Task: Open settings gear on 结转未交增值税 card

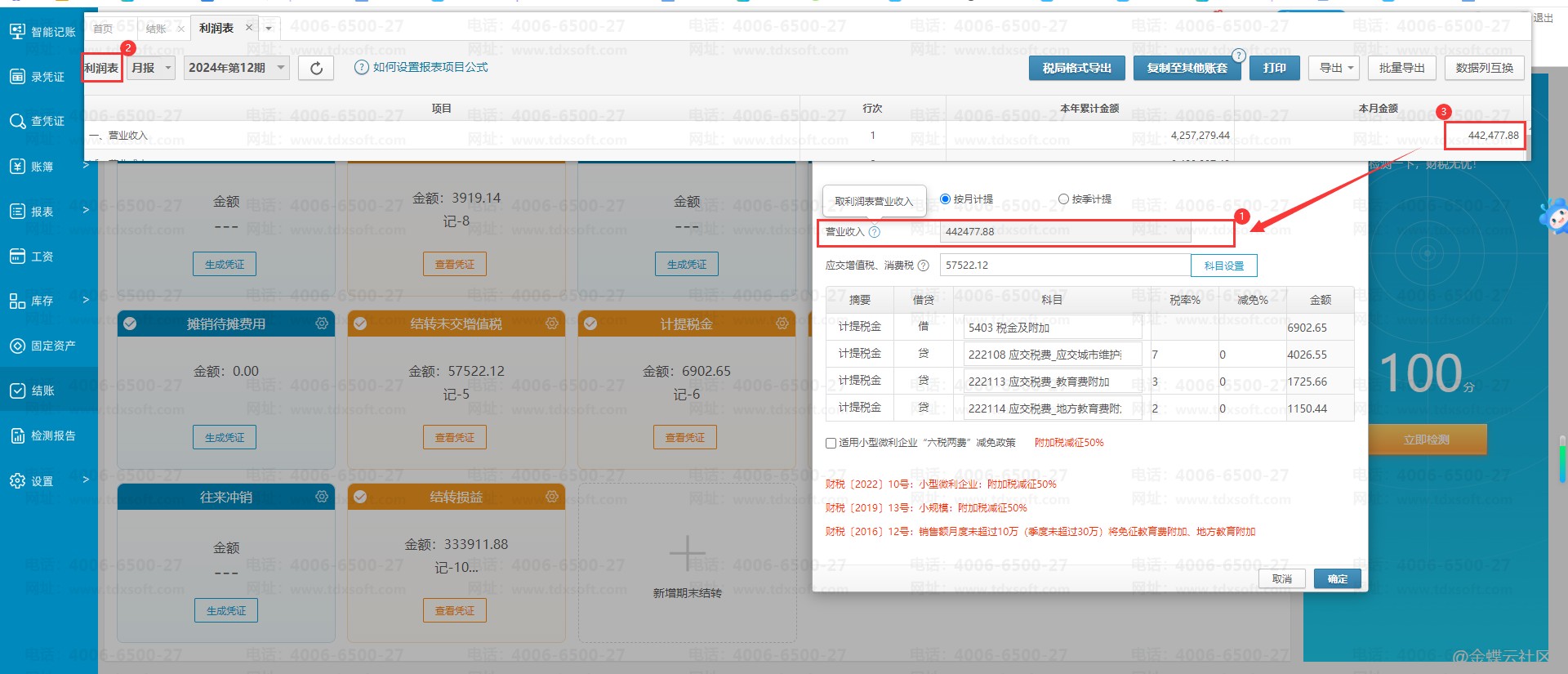Action: pos(552,324)
